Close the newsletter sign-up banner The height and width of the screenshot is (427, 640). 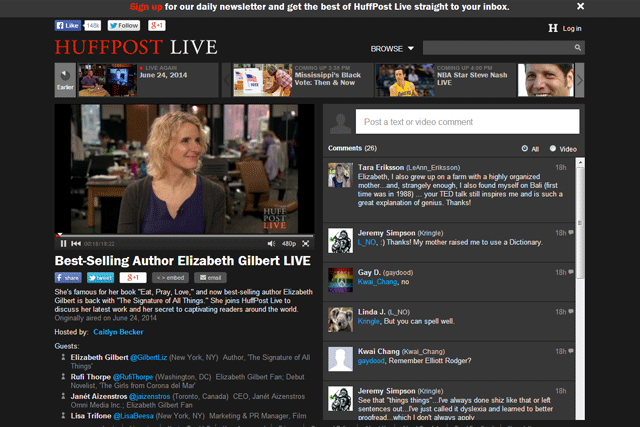[x=580, y=6]
